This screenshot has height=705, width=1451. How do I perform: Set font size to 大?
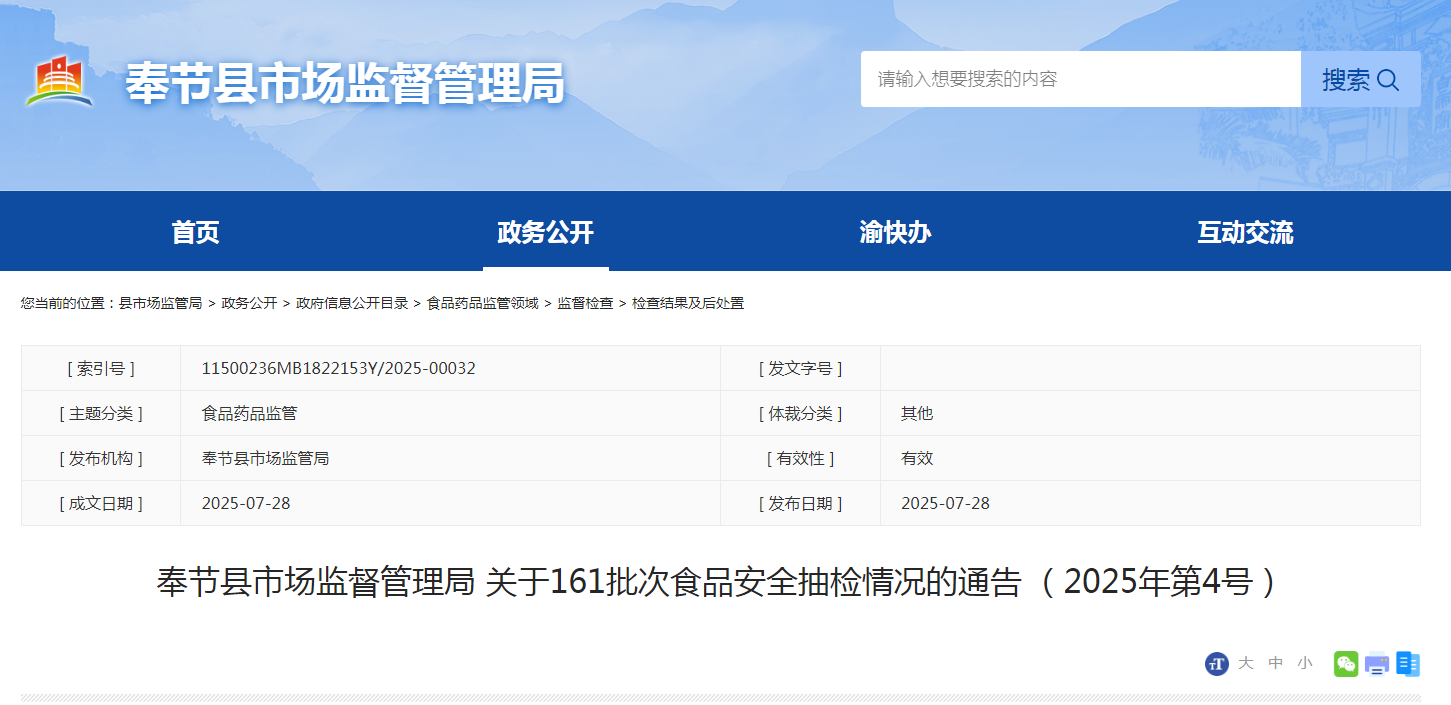point(1245,663)
